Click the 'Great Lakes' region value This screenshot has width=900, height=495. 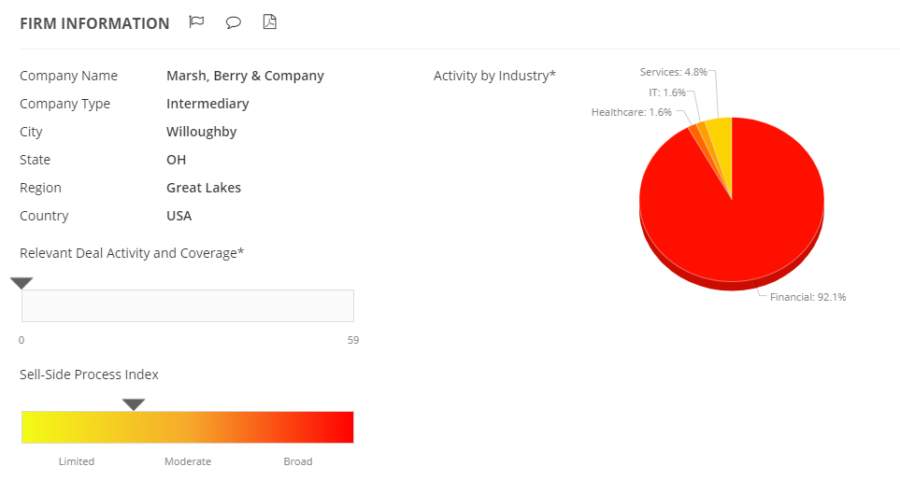pos(204,188)
